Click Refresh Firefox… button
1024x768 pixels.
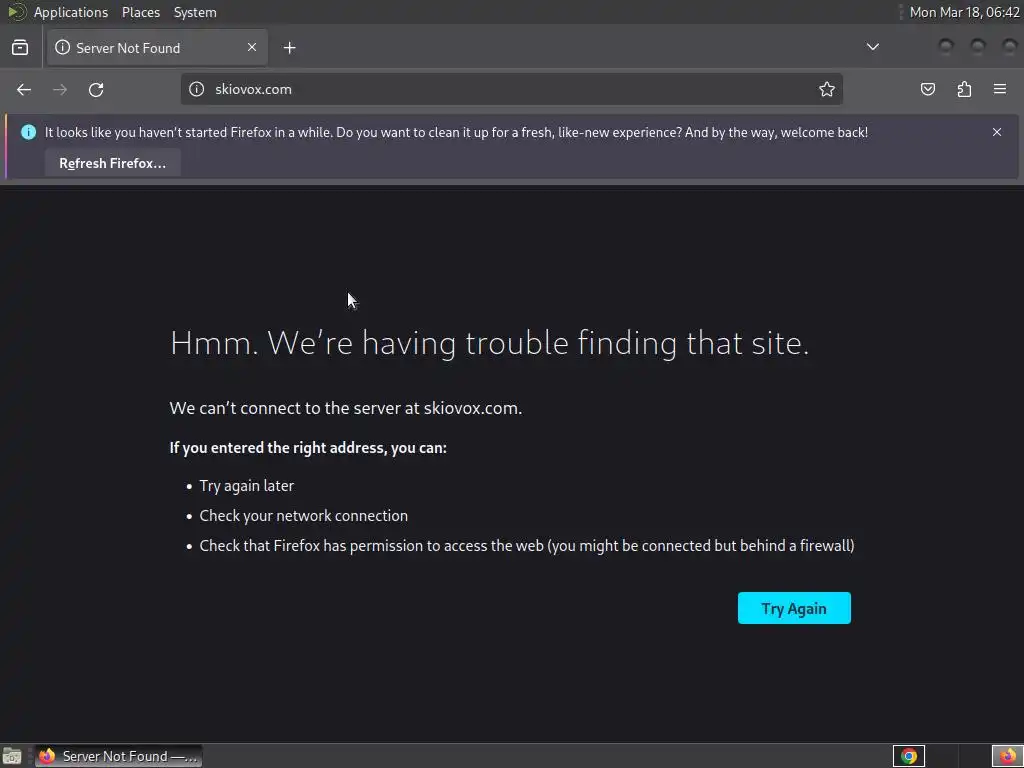click(x=112, y=163)
